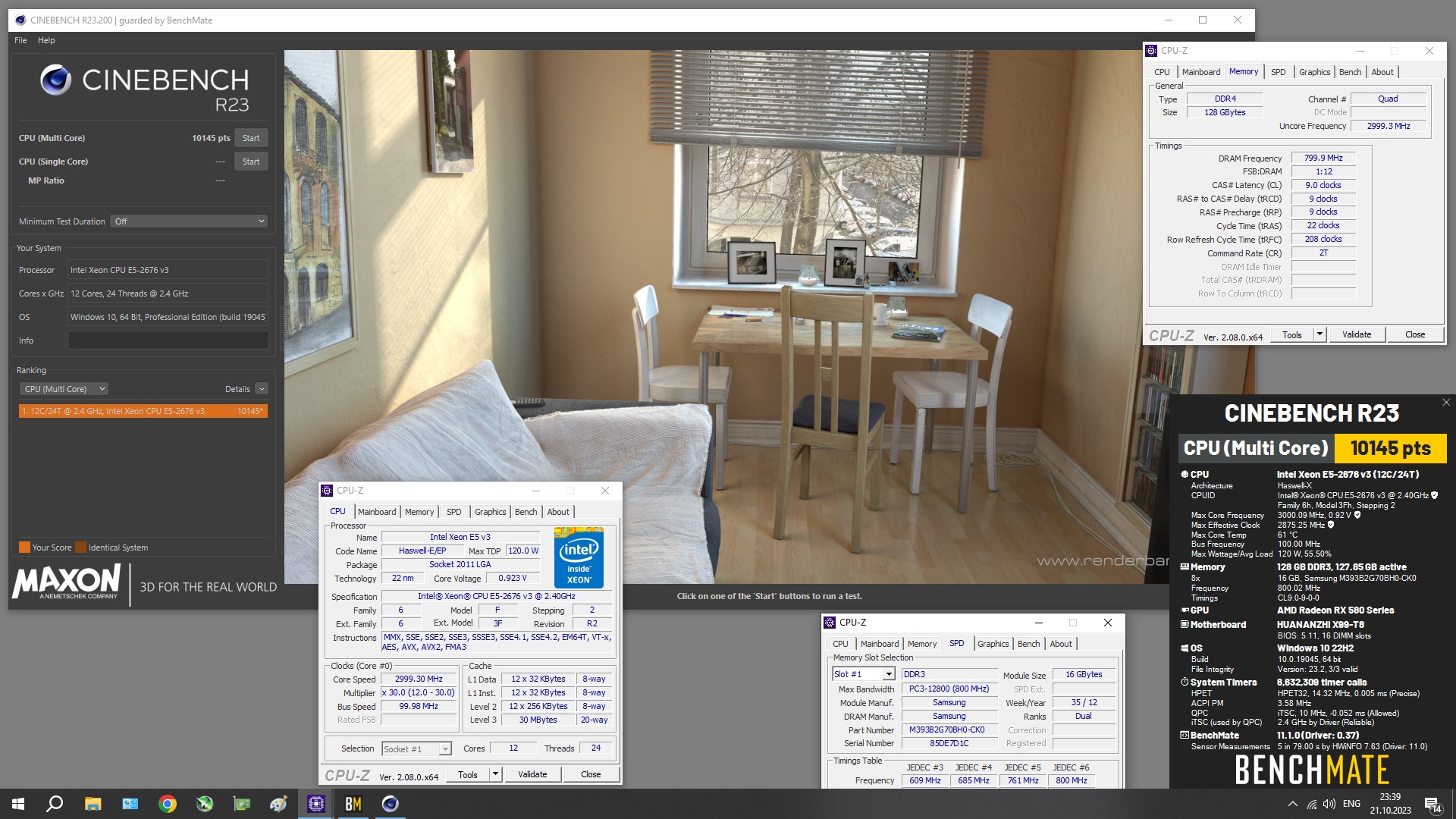Click Validate in CPU-Z CPU window
Screen dimensions: 1456x819
click(532, 774)
